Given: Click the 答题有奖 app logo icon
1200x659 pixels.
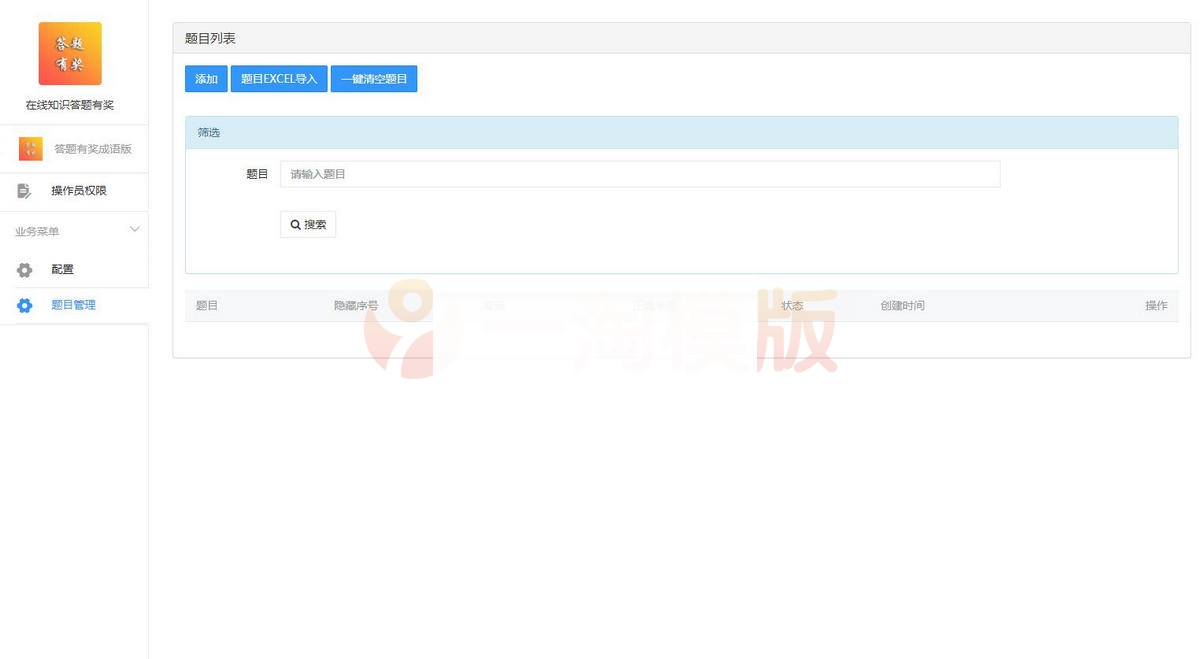Looking at the screenshot, I should [67, 53].
